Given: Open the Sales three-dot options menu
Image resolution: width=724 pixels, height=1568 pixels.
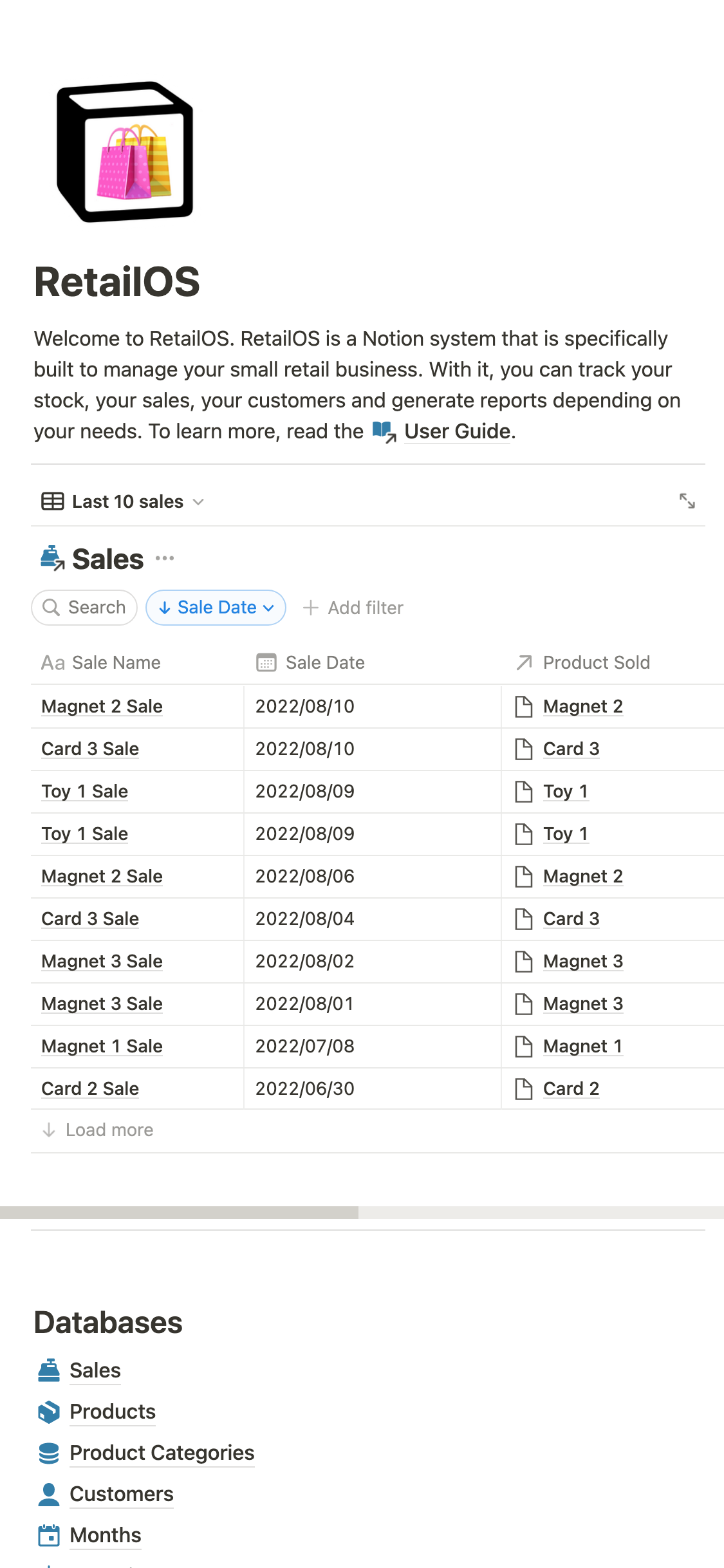Looking at the screenshot, I should click(165, 558).
